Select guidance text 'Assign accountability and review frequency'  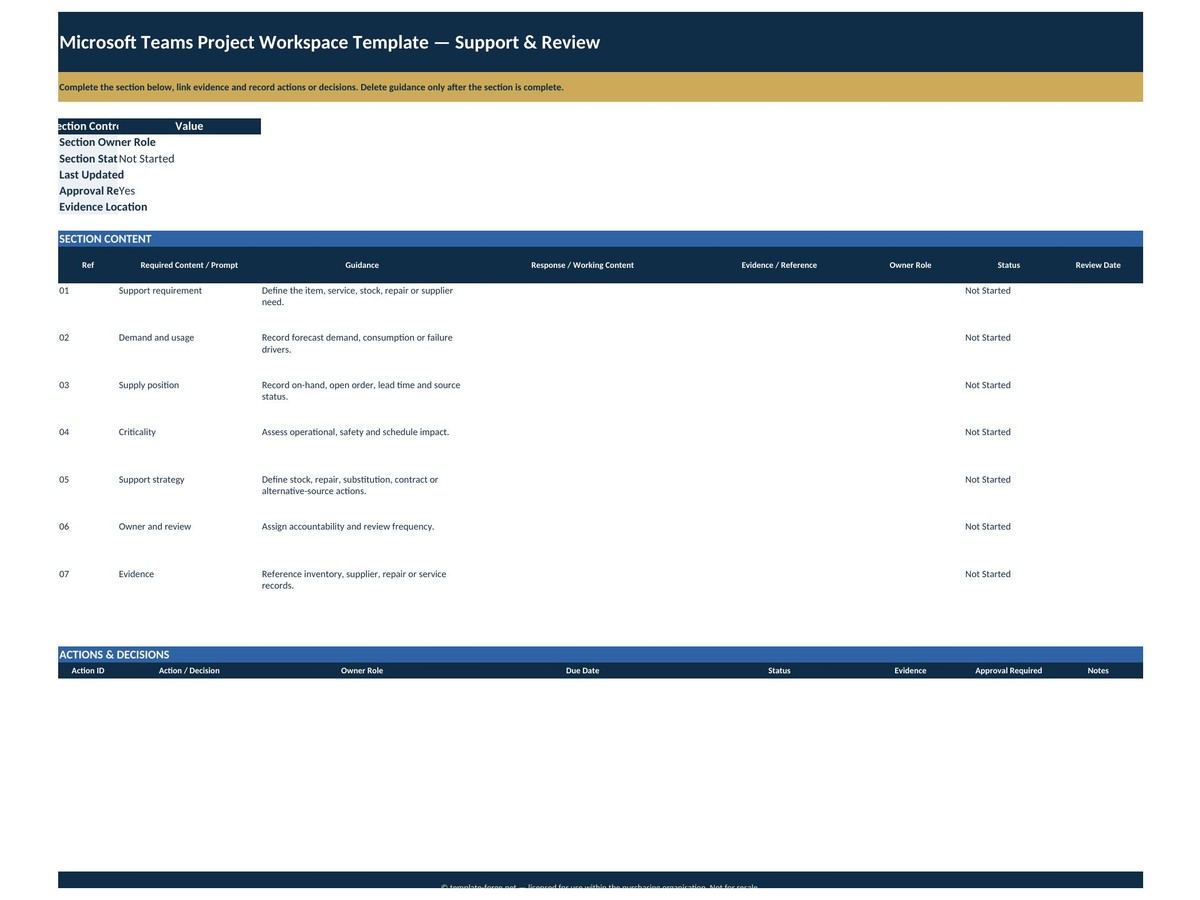coord(348,527)
